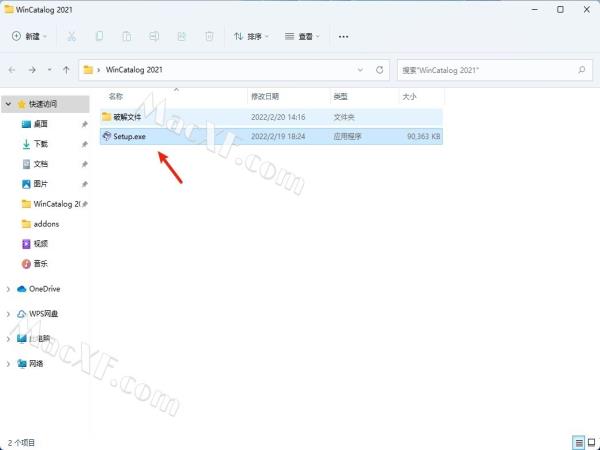Click the date 2022/2/20 14:16
The width and height of the screenshot is (600, 450).
click(x=278, y=117)
